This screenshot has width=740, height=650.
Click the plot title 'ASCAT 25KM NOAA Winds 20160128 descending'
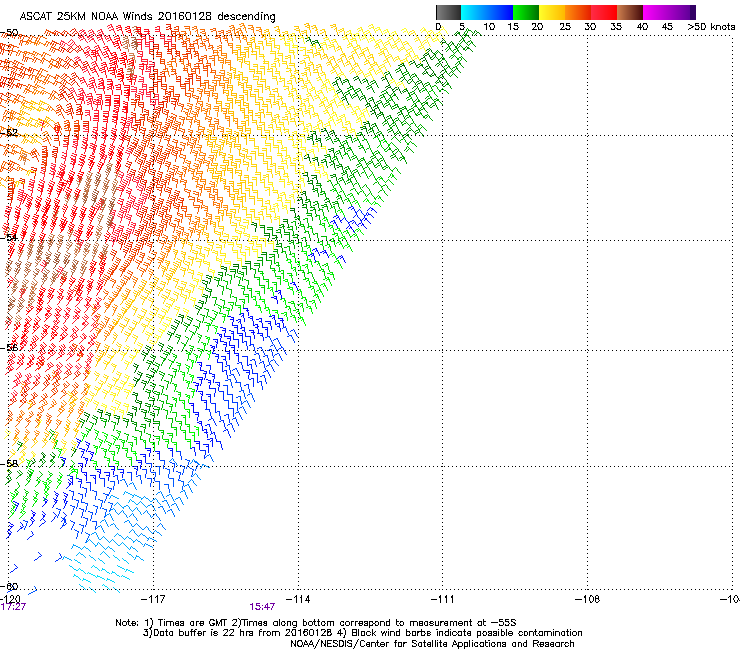[x=147, y=16]
